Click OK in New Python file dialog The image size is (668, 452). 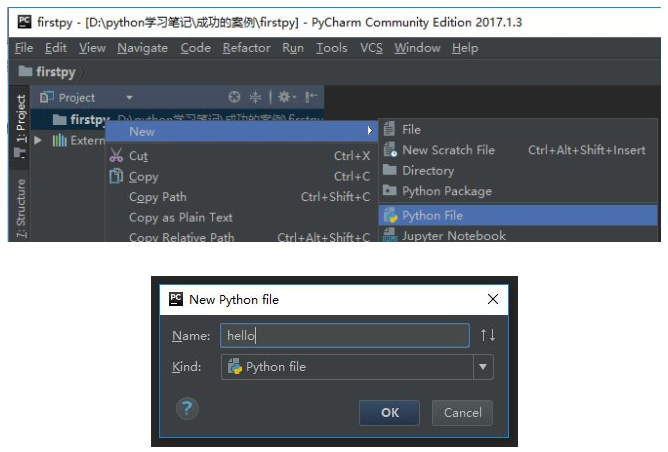389,412
